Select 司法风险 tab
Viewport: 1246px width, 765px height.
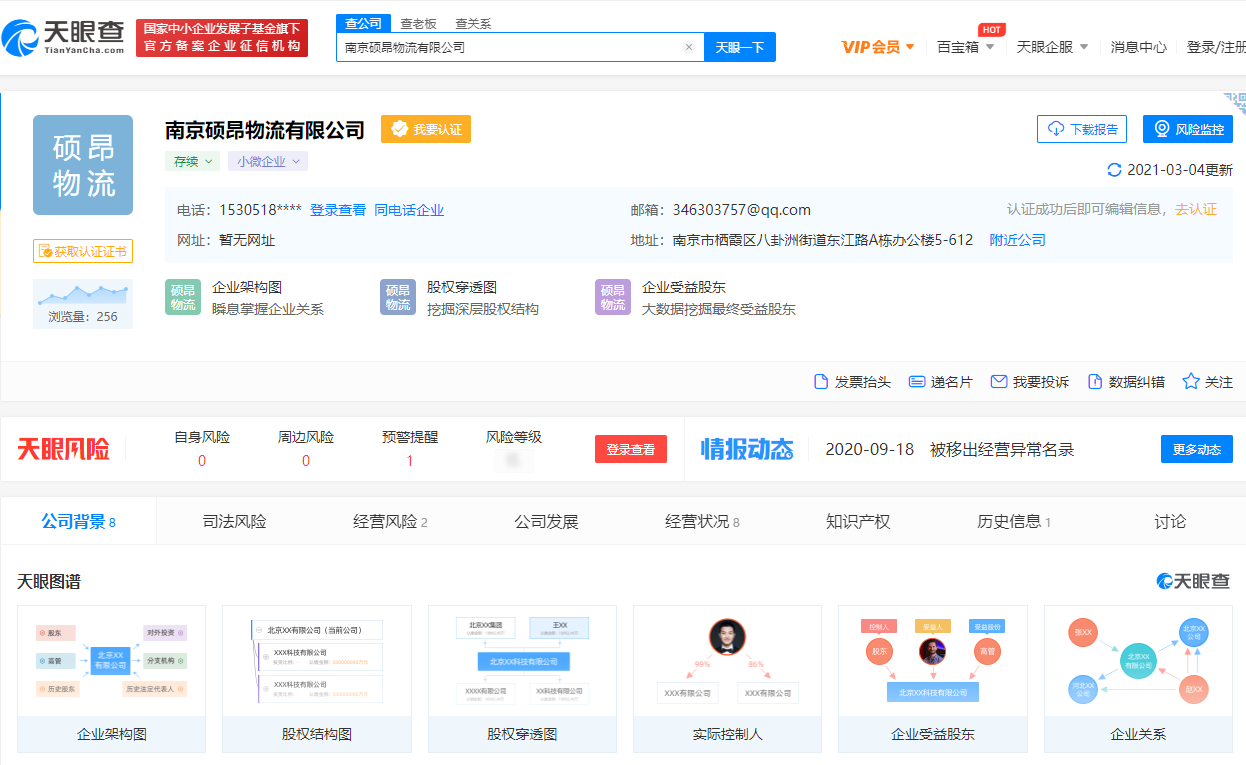click(x=235, y=521)
